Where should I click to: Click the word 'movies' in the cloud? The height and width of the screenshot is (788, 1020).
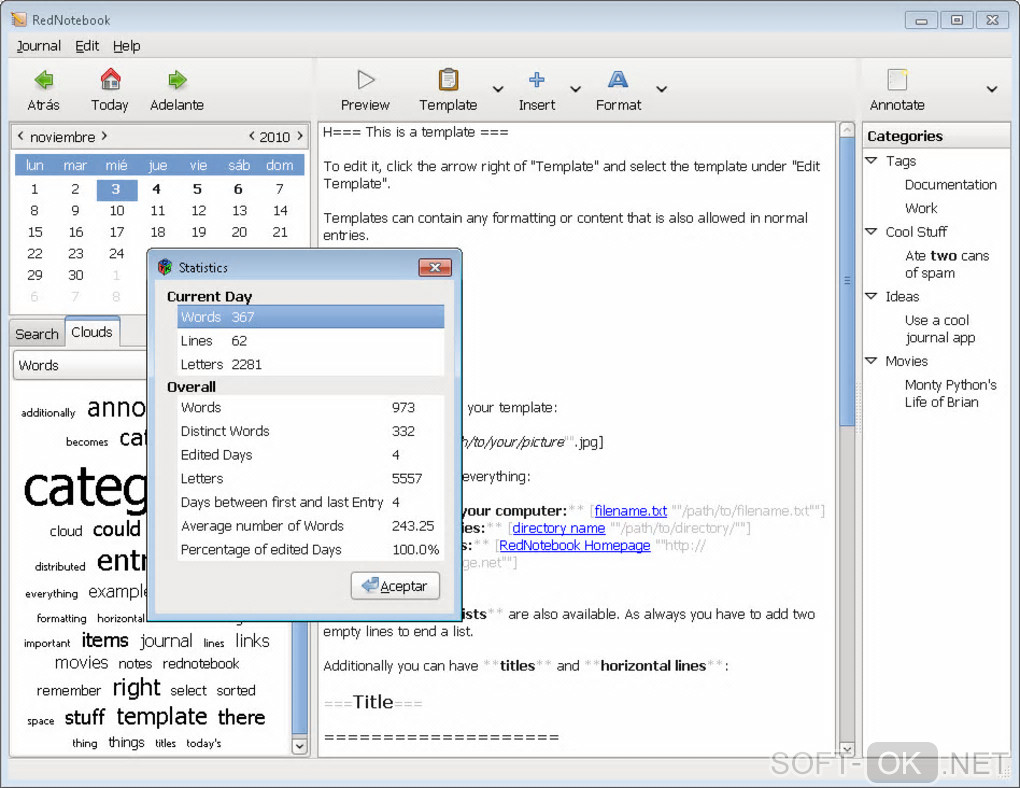81,663
